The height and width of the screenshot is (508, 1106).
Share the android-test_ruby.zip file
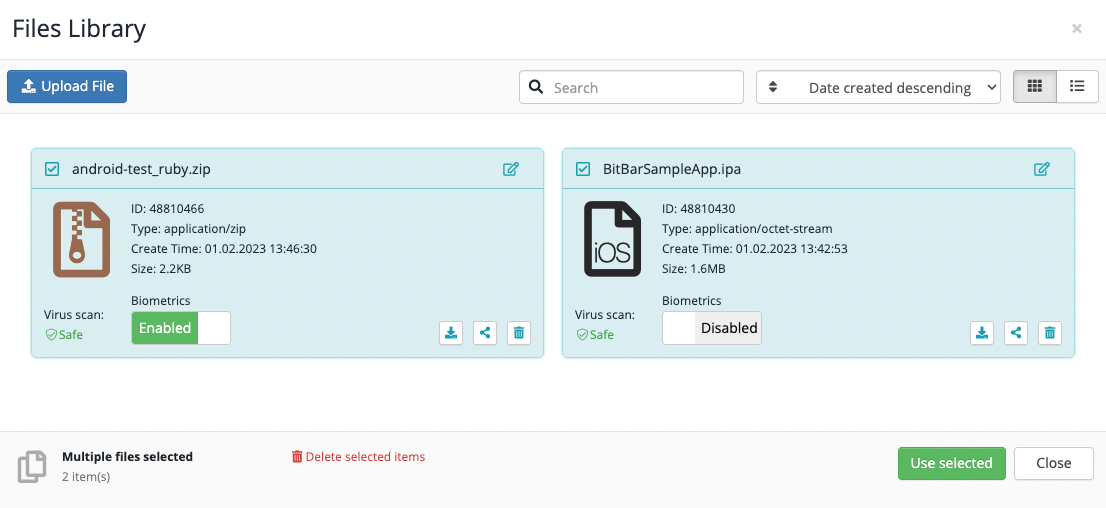[485, 333]
